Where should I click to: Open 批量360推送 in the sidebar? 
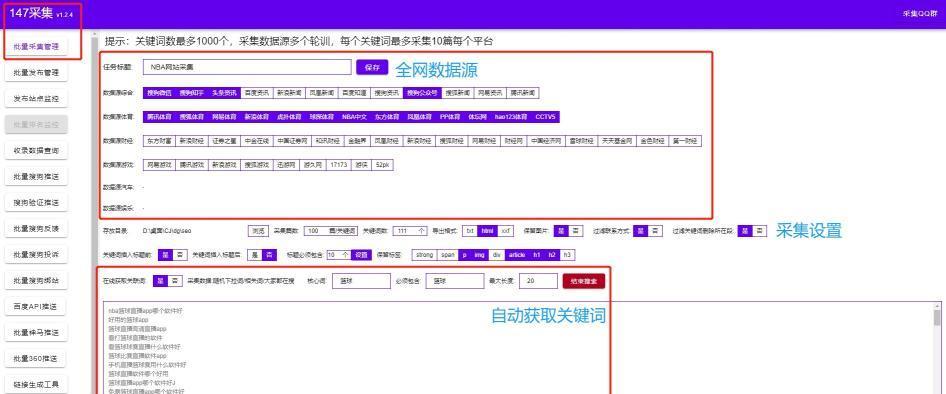click(x=36, y=358)
